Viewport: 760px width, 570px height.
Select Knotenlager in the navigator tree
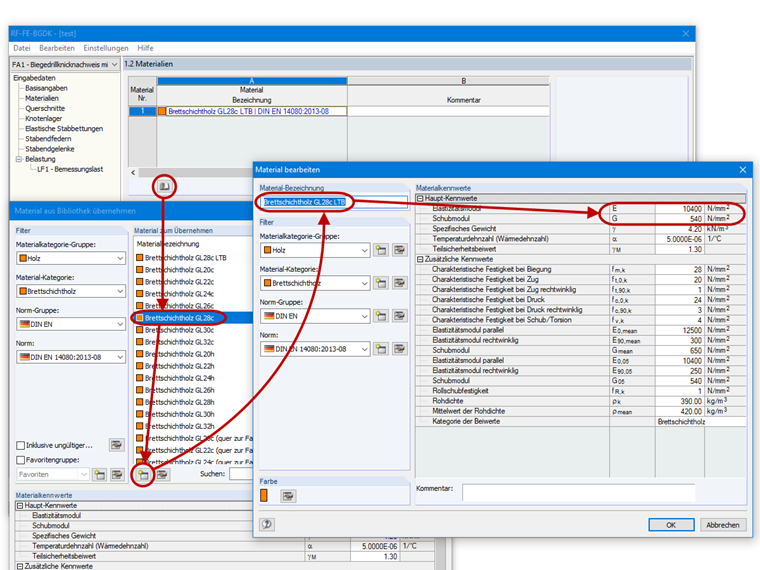click(44, 119)
